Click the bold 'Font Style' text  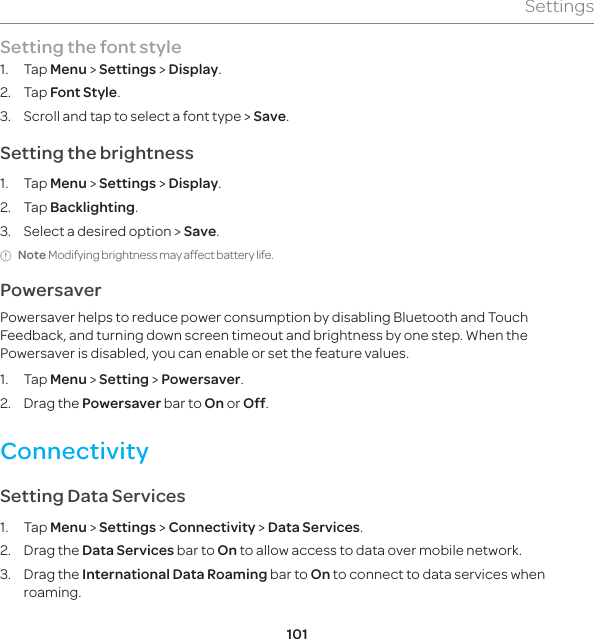(x=84, y=93)
